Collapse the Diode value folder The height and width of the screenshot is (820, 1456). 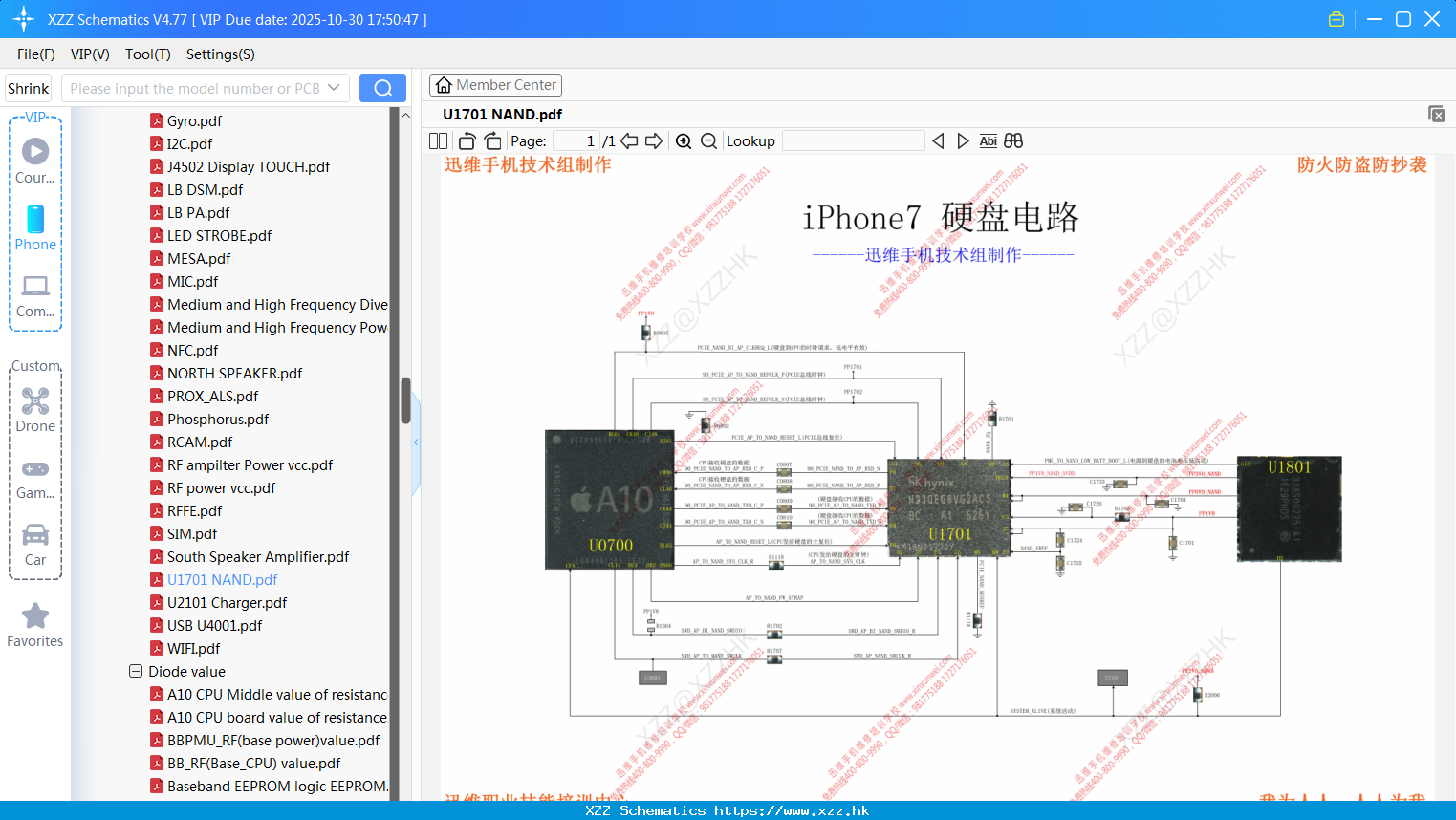[136, 671]
